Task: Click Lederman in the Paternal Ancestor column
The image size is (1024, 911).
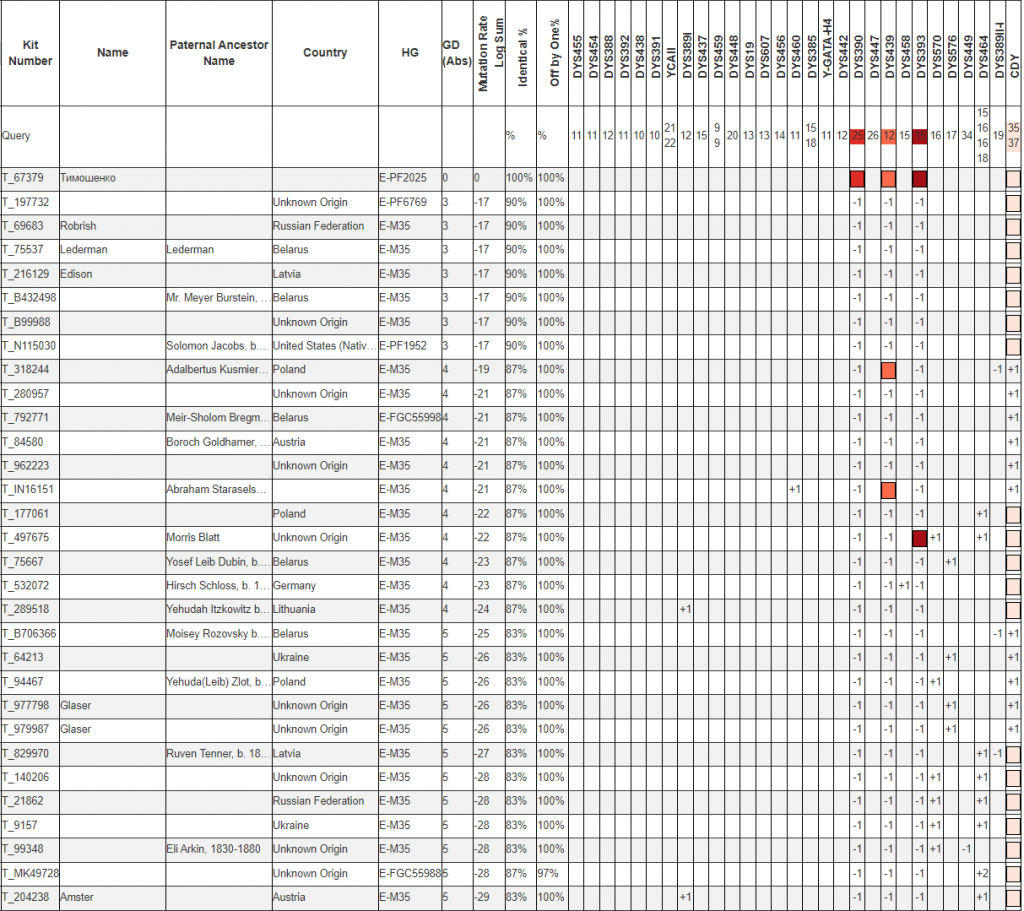Action: click(x=189, y=250)
